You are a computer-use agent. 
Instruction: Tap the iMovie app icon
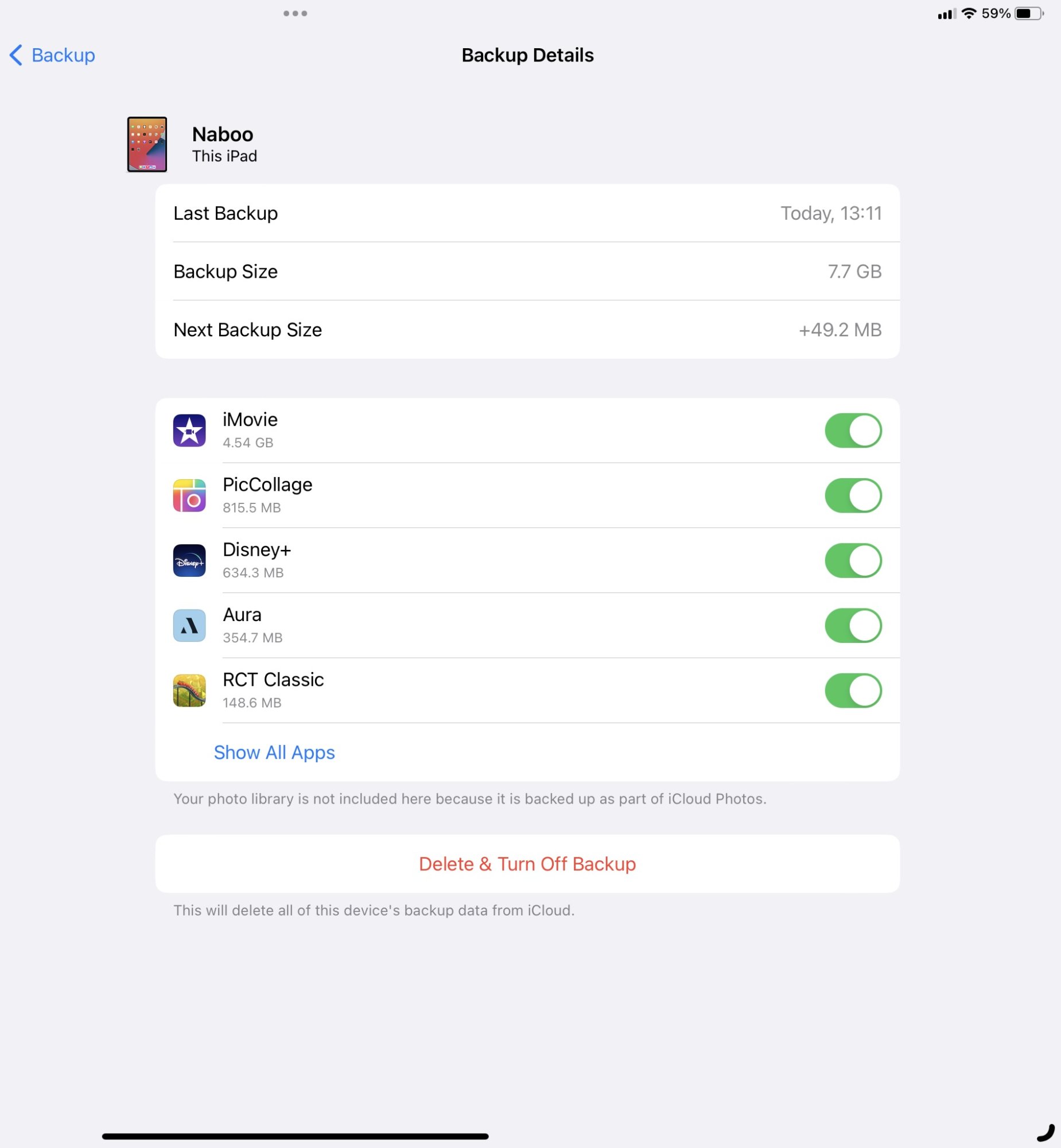pos(189,430)
